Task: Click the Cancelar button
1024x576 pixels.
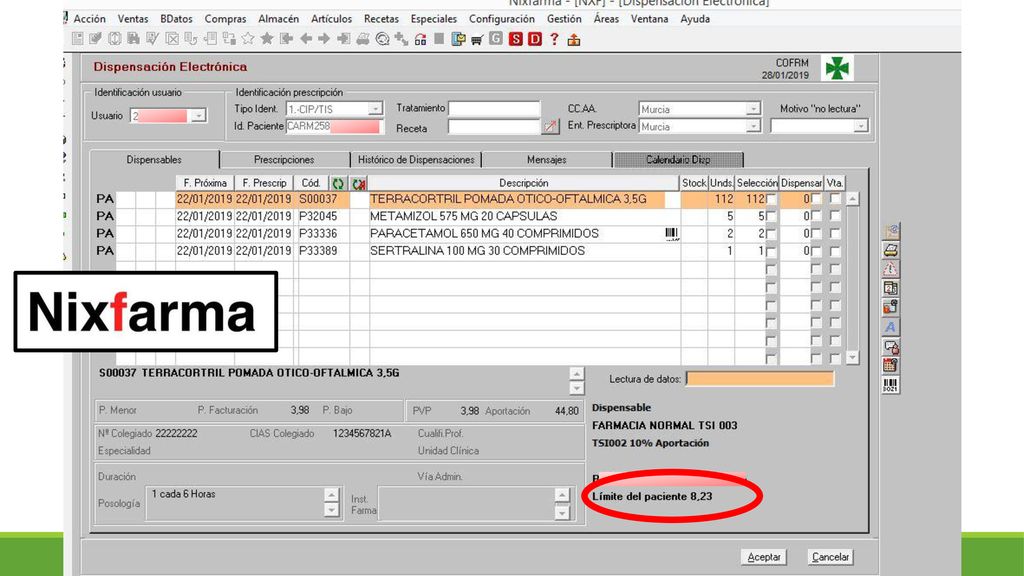Action: point(830,557)
